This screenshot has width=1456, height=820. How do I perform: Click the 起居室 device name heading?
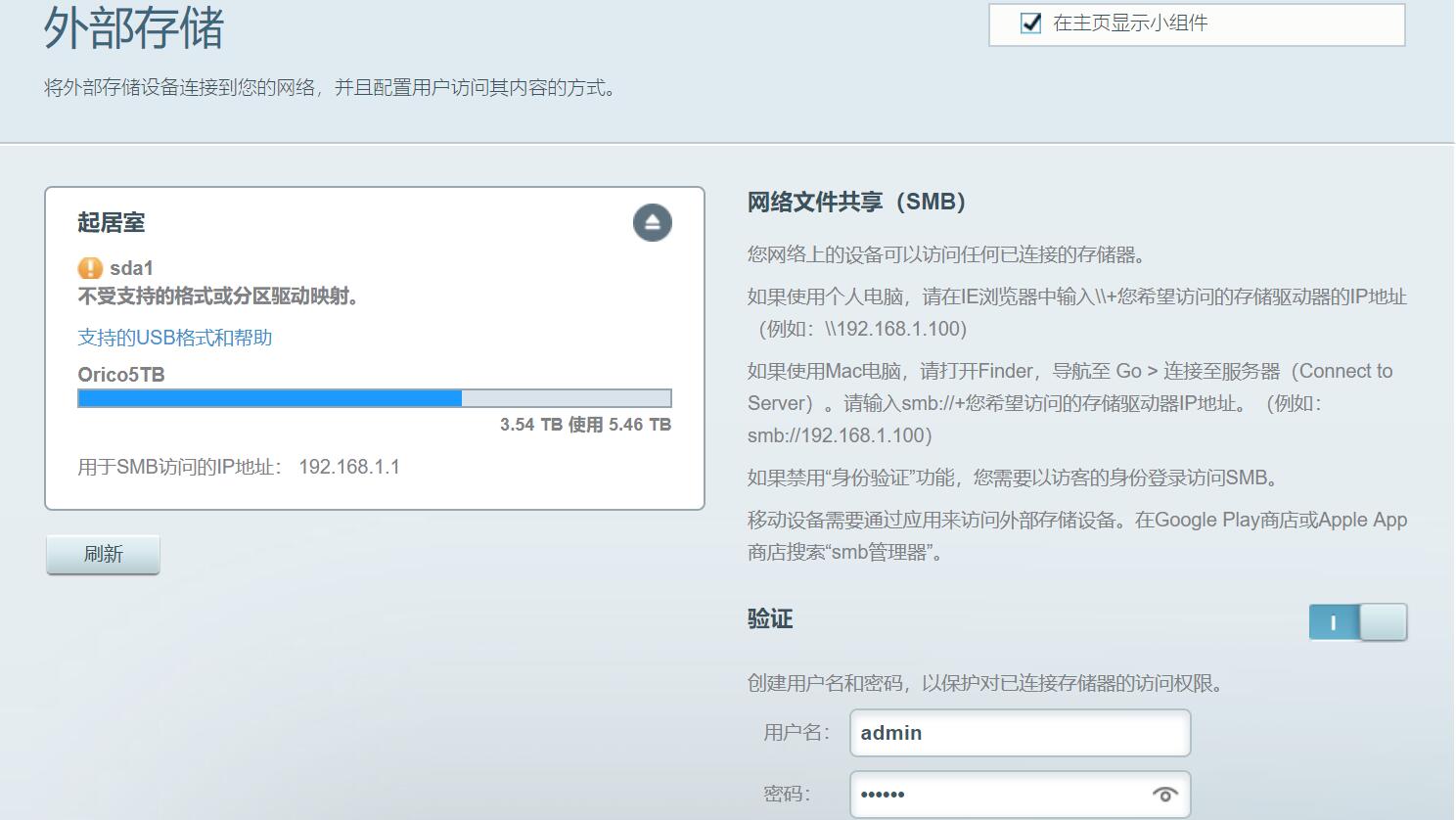(112, 223)
